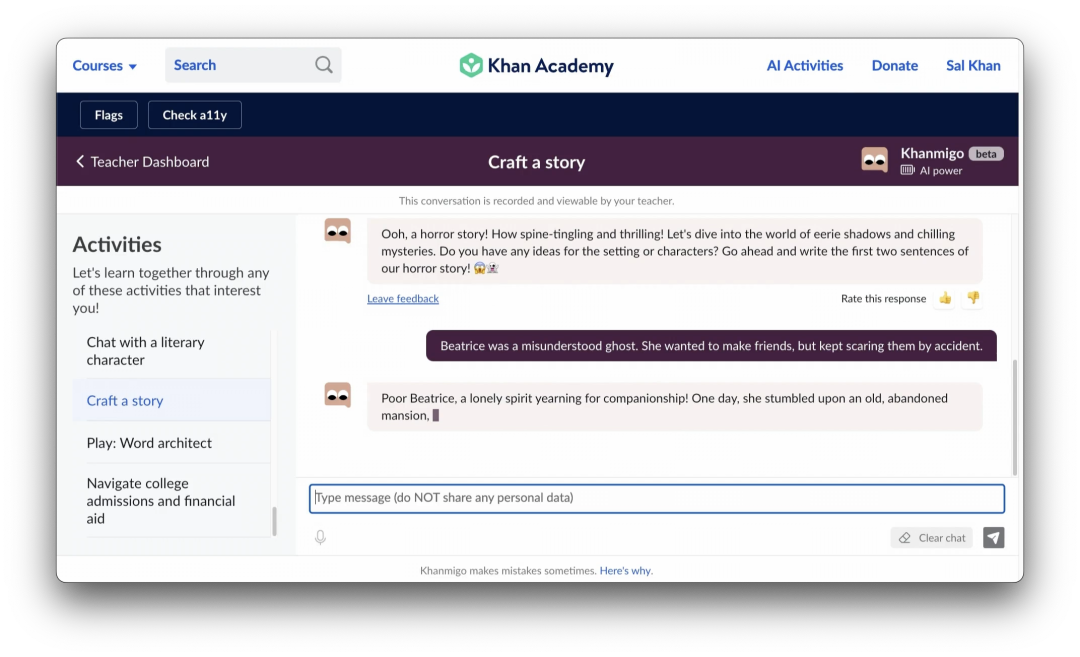
Task: Click the Khan Academy logo
Action: click(x=537, y=65)
